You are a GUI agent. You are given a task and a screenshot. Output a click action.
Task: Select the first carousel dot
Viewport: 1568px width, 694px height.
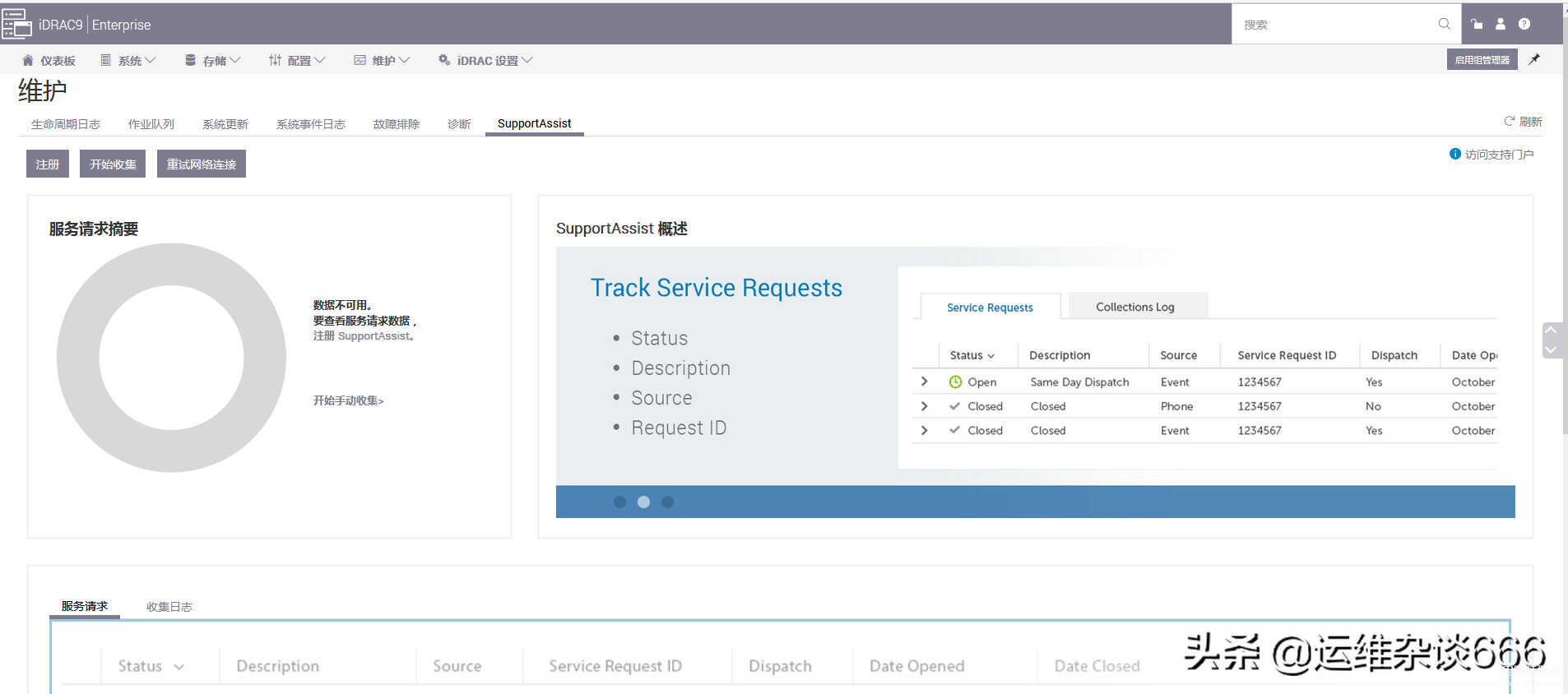620,502
